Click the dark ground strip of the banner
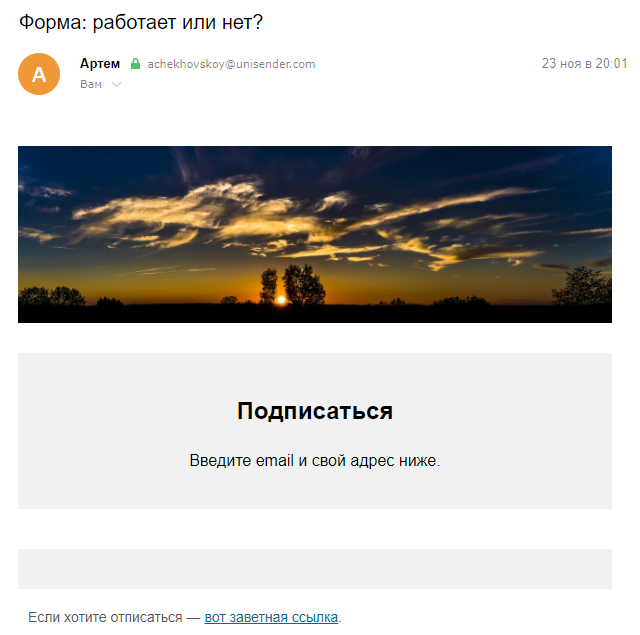 (315, 314)
